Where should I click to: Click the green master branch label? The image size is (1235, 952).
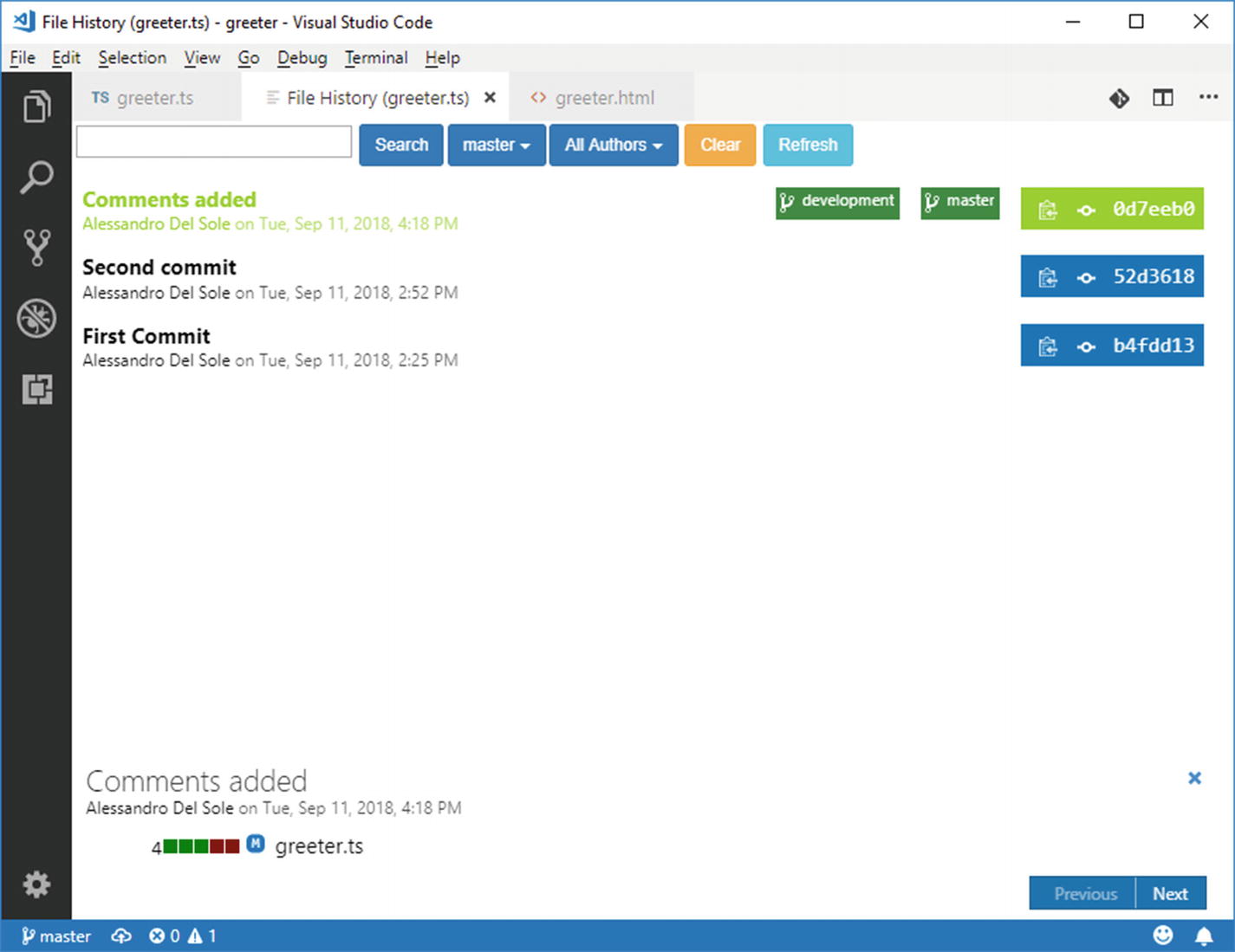pyautogui.click(x=960, y=203)
